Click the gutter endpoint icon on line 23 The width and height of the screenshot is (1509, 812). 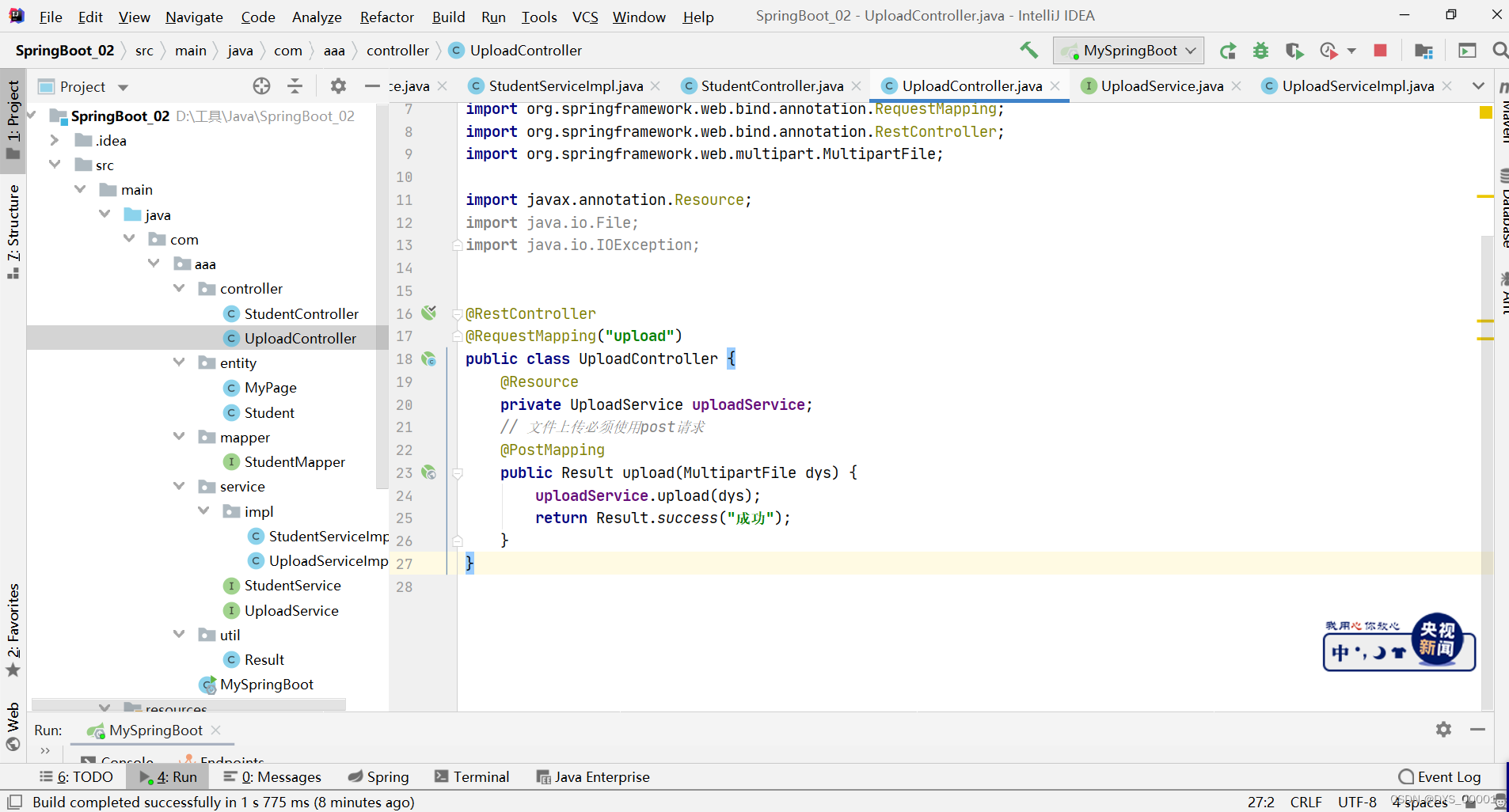click(x=429, y=472)
